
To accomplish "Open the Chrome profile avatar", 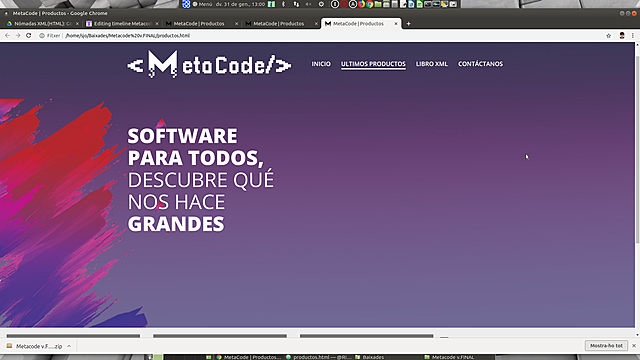I will (622, 36).
